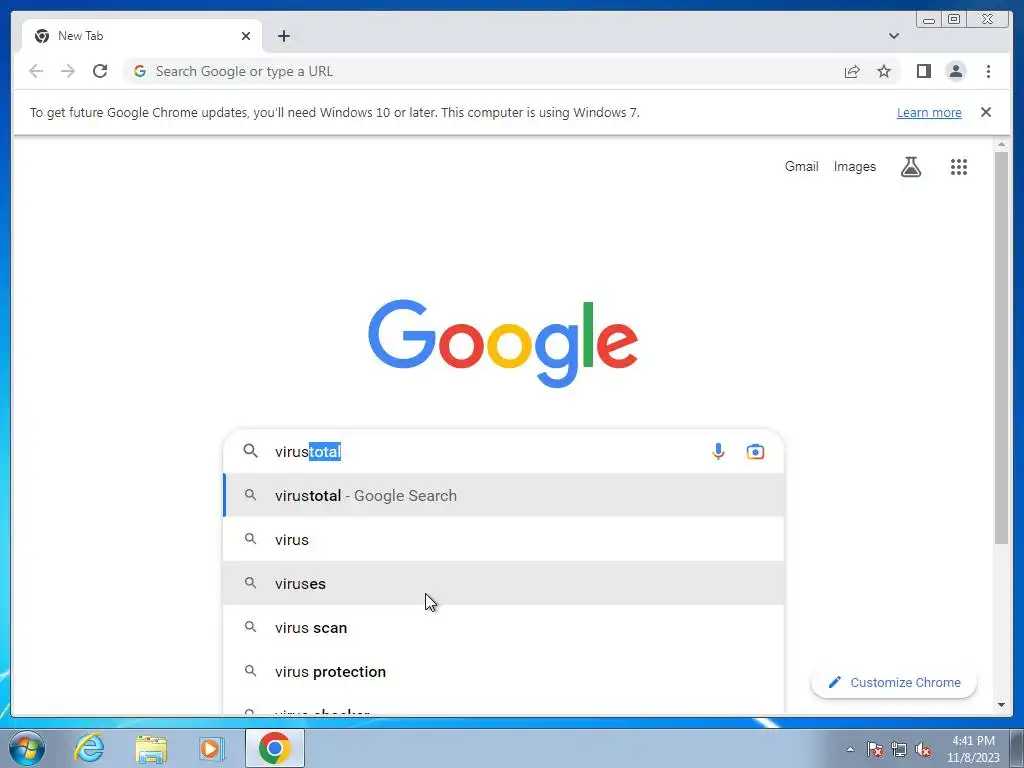Pick the virus scan suggestion

[504, 628]
